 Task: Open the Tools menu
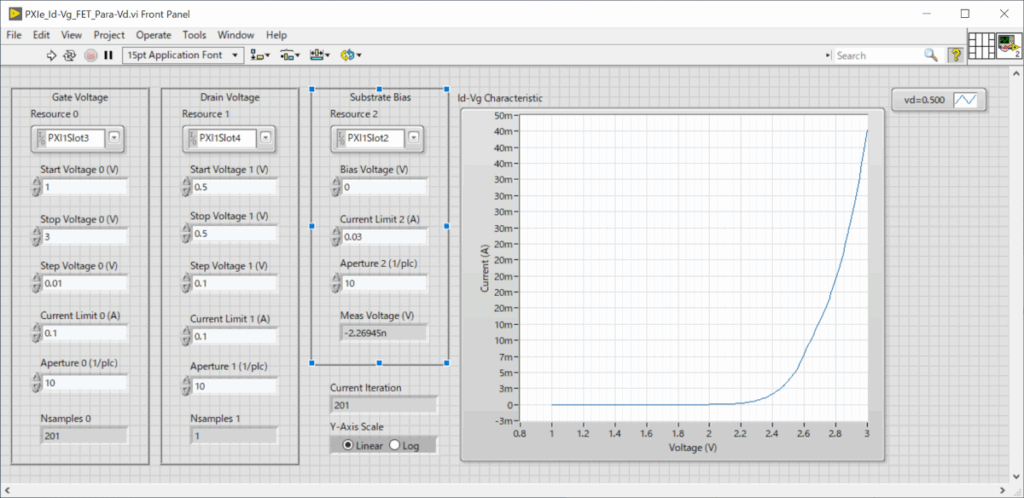pyautogui.click(x=194, y=35)
